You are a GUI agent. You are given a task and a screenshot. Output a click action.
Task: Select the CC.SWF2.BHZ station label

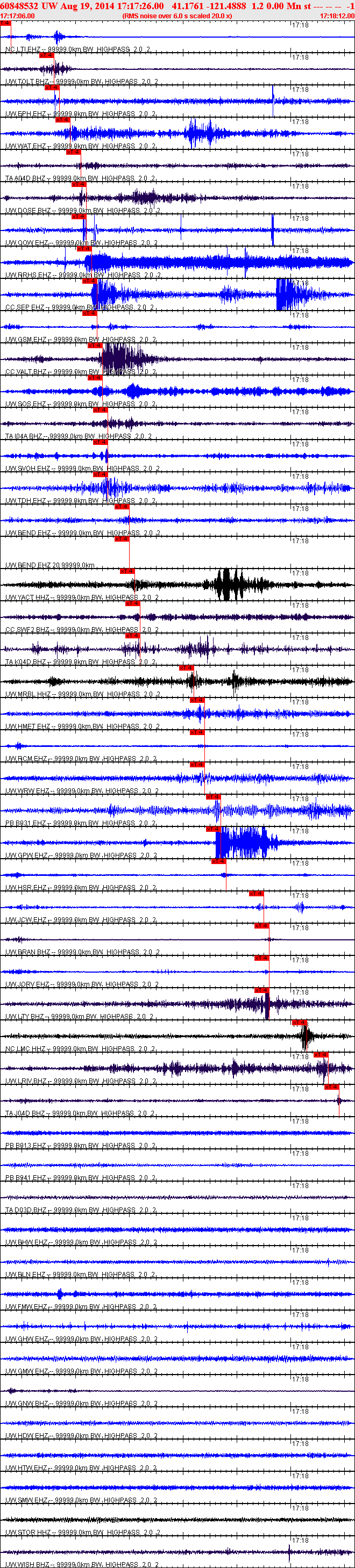tap(82, 630)
